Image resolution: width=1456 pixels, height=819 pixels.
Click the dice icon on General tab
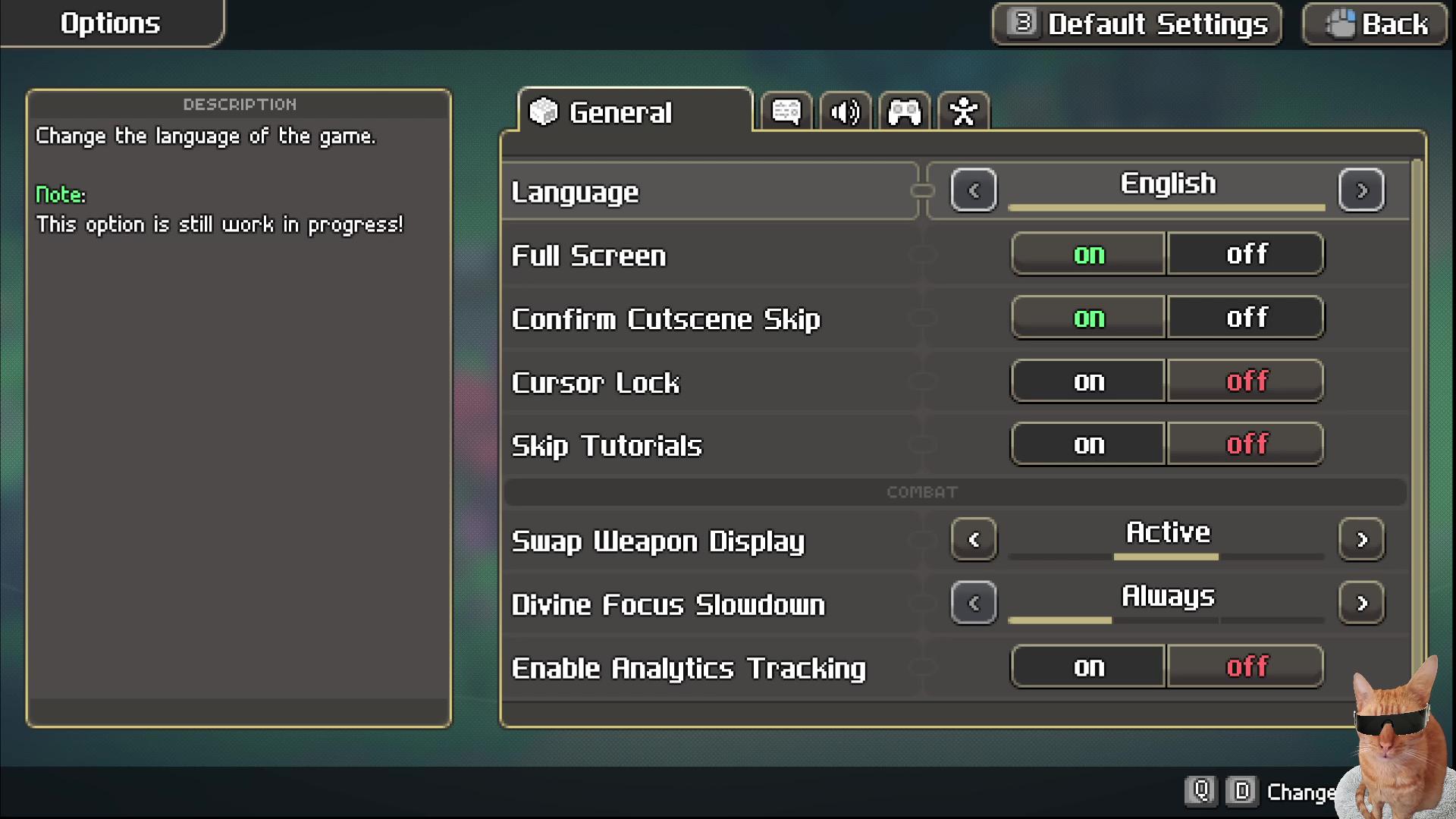(543, 112)
